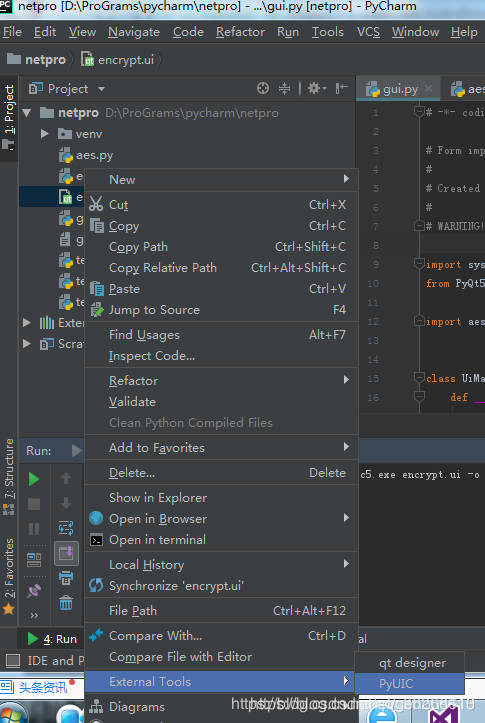Click the Diagrams hierarchy icon
Image resolution: width=485 pixels, height=723 pixels.
96,706
